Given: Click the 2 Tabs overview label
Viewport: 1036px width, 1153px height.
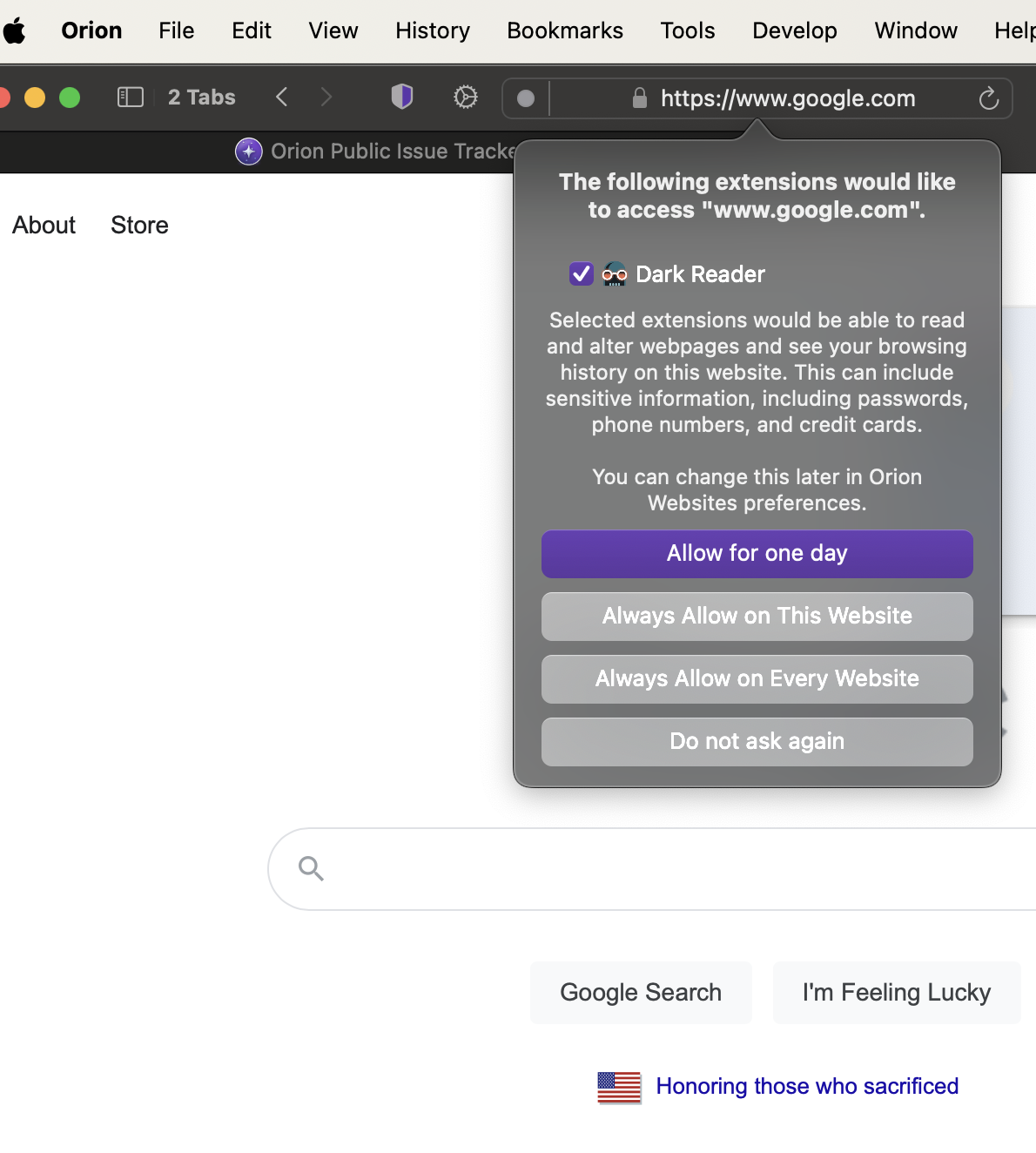Looking at the screenshot, I should click(201, 97).
